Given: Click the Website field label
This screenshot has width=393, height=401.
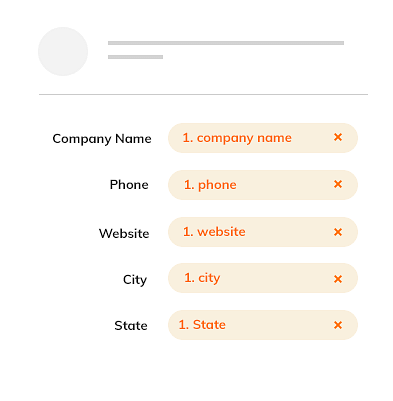Looking at the screenshot, I should click(x=124, y=233).
